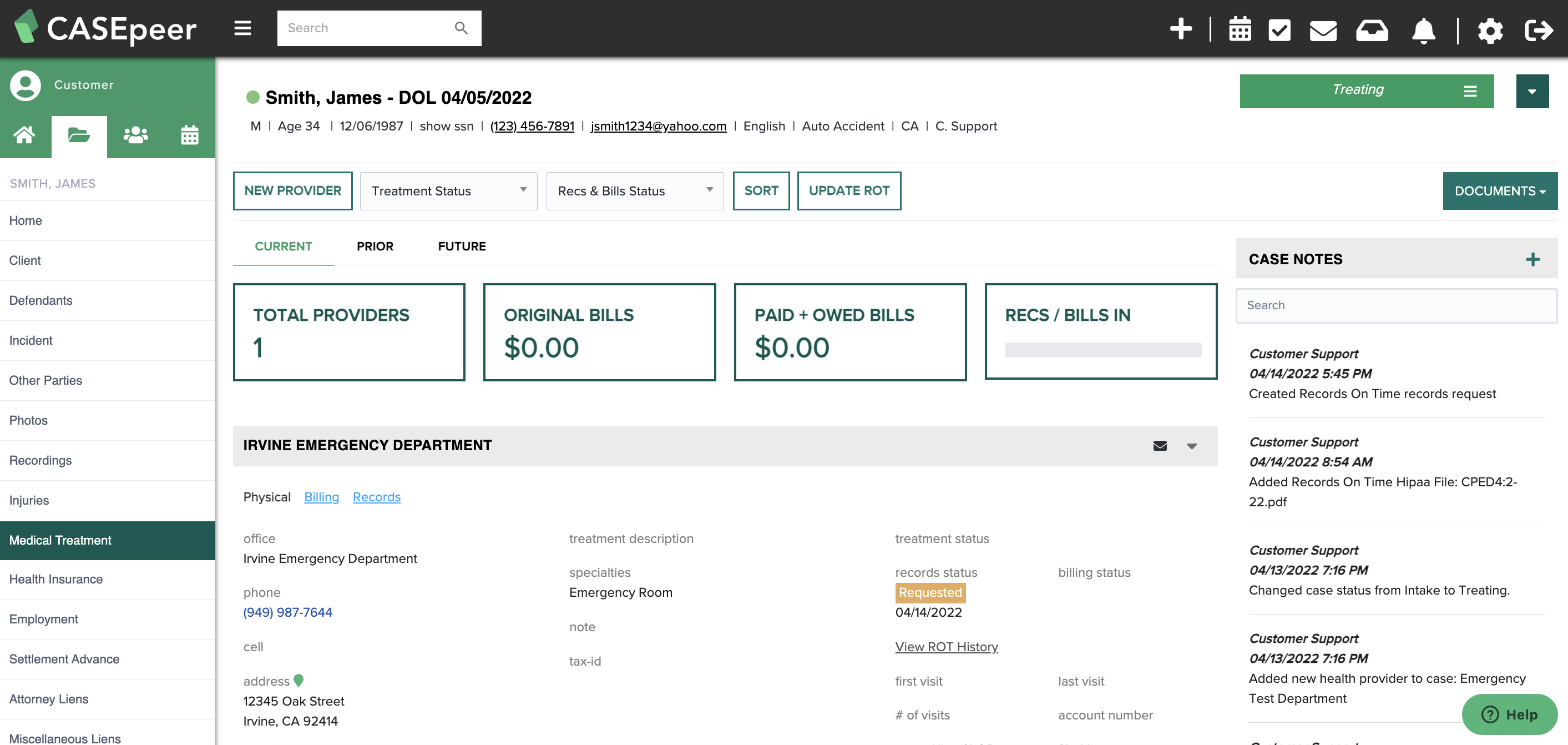The height and width of the screenshot is (745, 1568).
Task: Select the open folder icon tab
Action: coord(79,135)
